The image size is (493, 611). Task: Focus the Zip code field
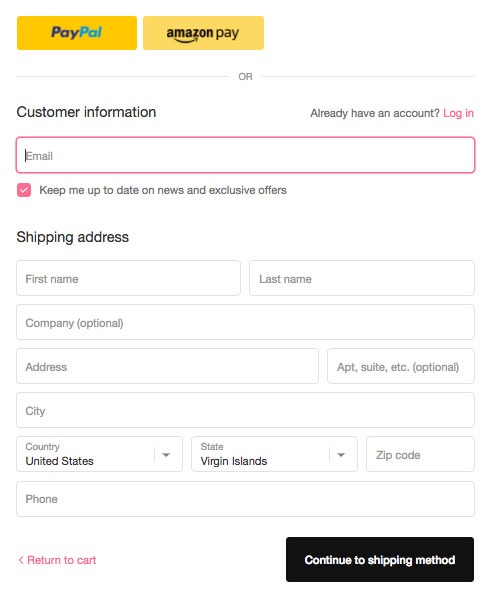(x=421, y=454)
